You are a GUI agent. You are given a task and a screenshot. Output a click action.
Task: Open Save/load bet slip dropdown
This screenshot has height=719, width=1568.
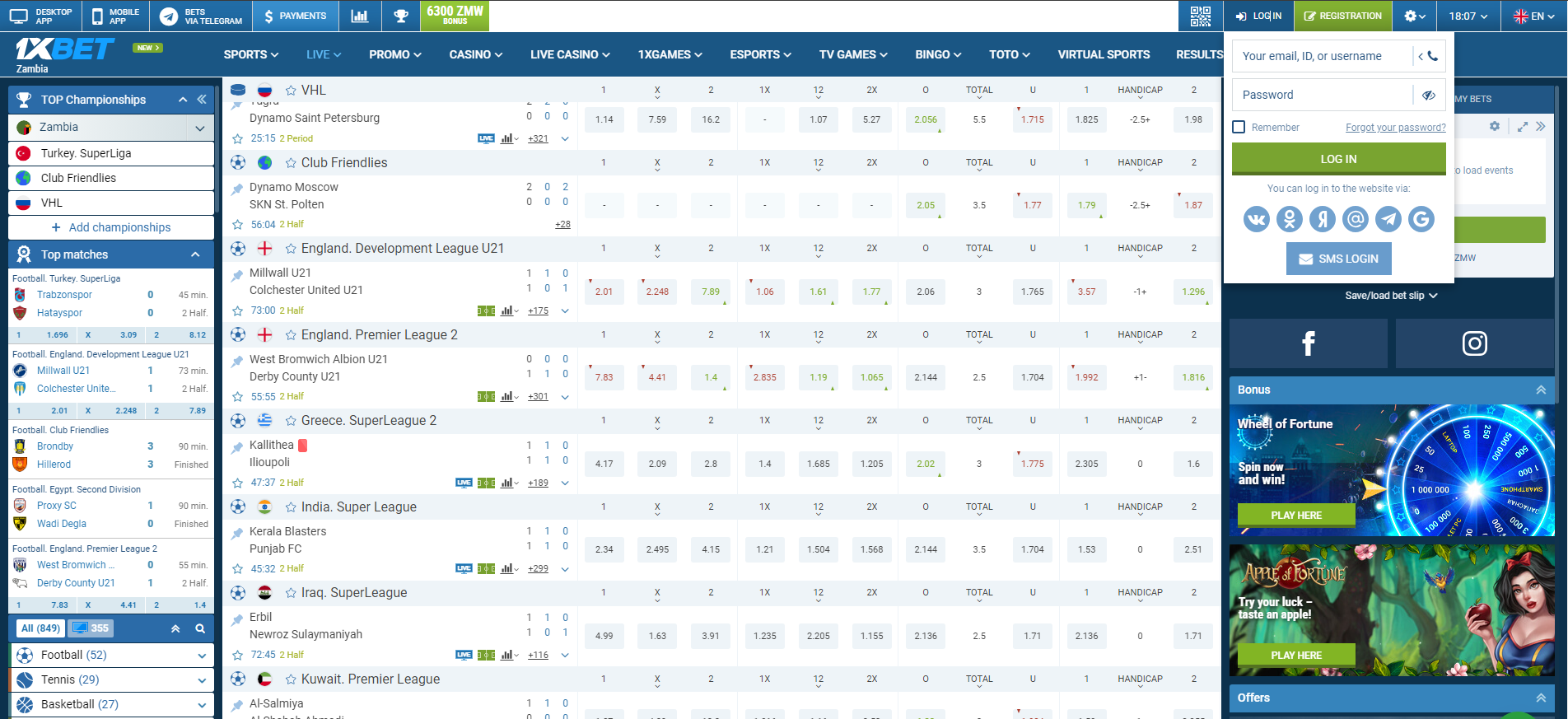click(1391, 296)
